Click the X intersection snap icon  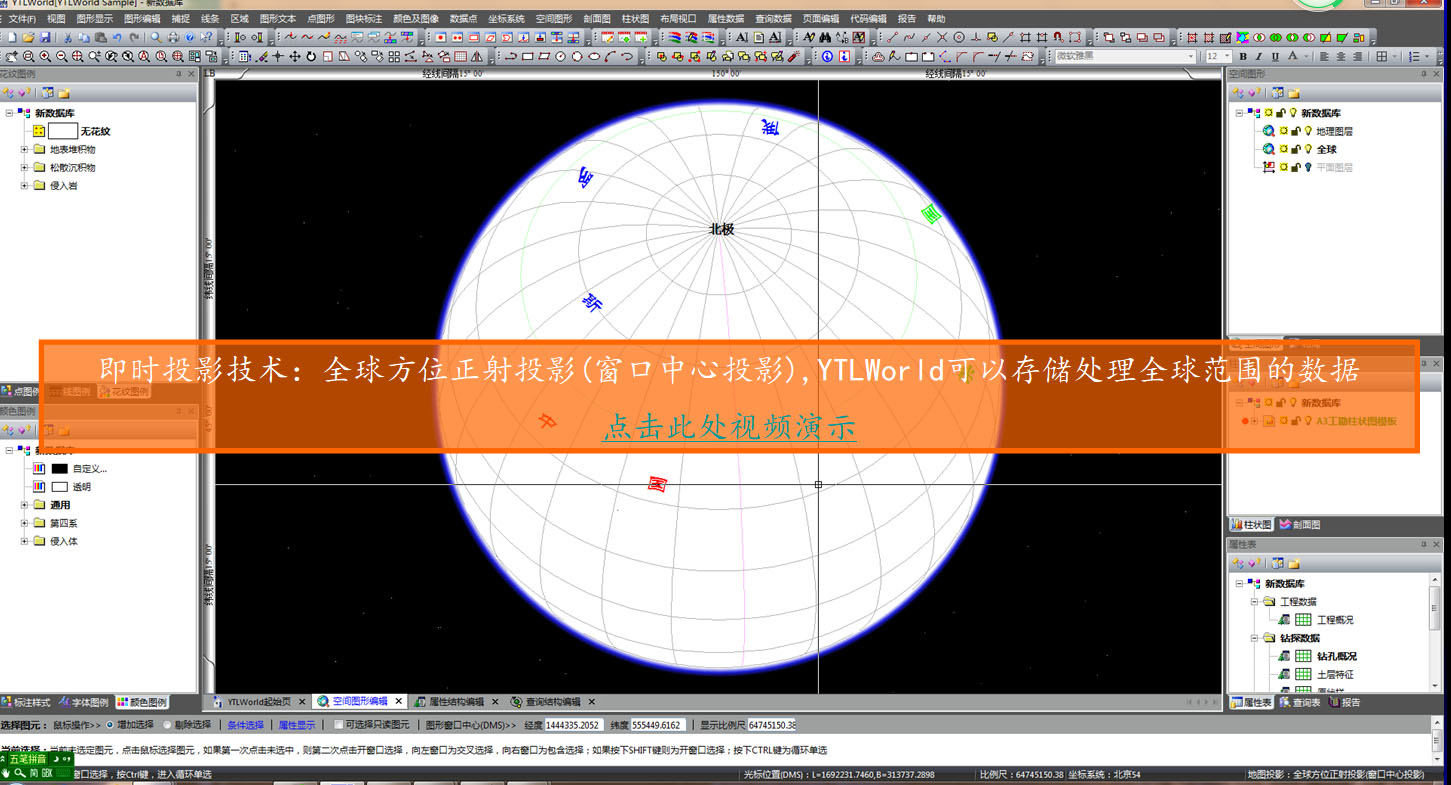pos(942,37)
